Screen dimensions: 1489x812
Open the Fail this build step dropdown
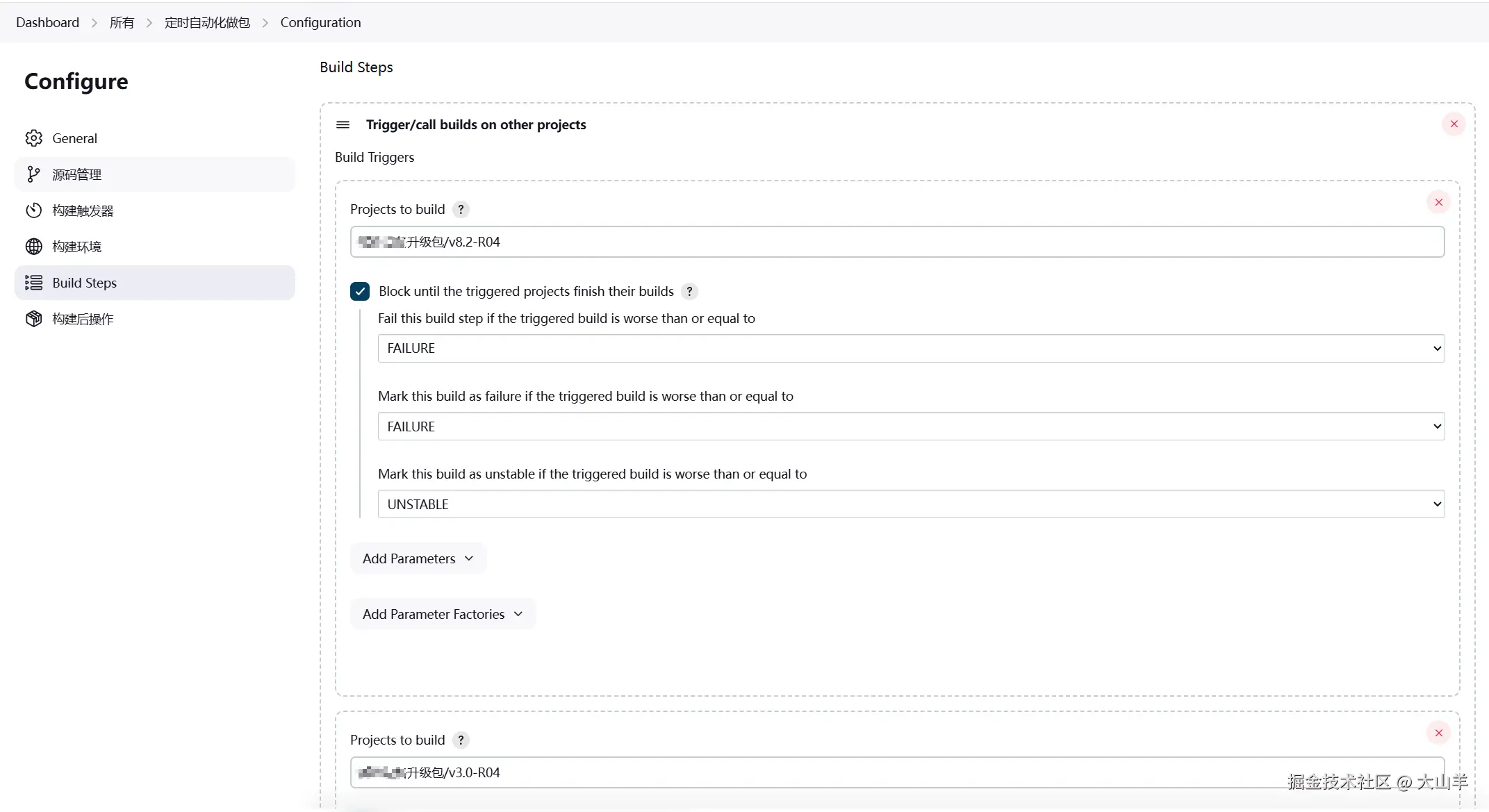point(910,349)
